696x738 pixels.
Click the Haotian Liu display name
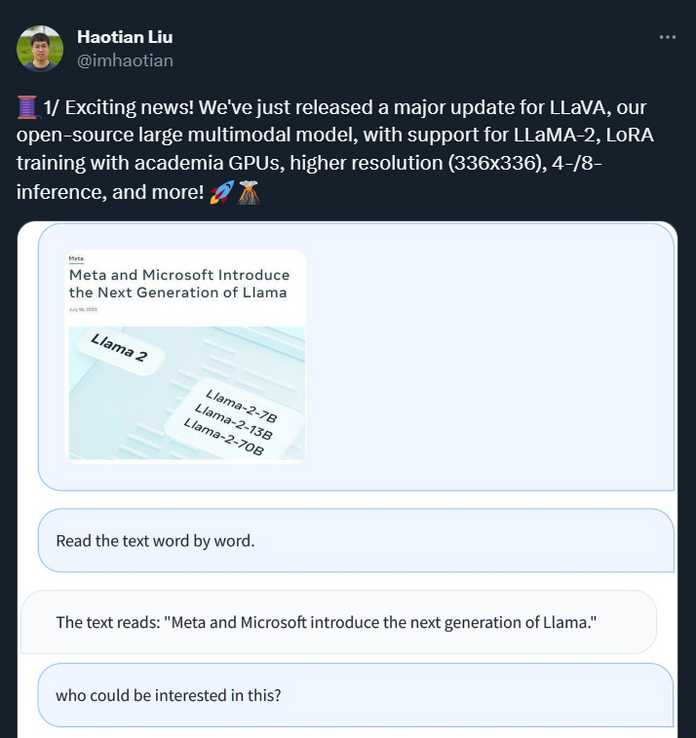(x=125, y=37)
